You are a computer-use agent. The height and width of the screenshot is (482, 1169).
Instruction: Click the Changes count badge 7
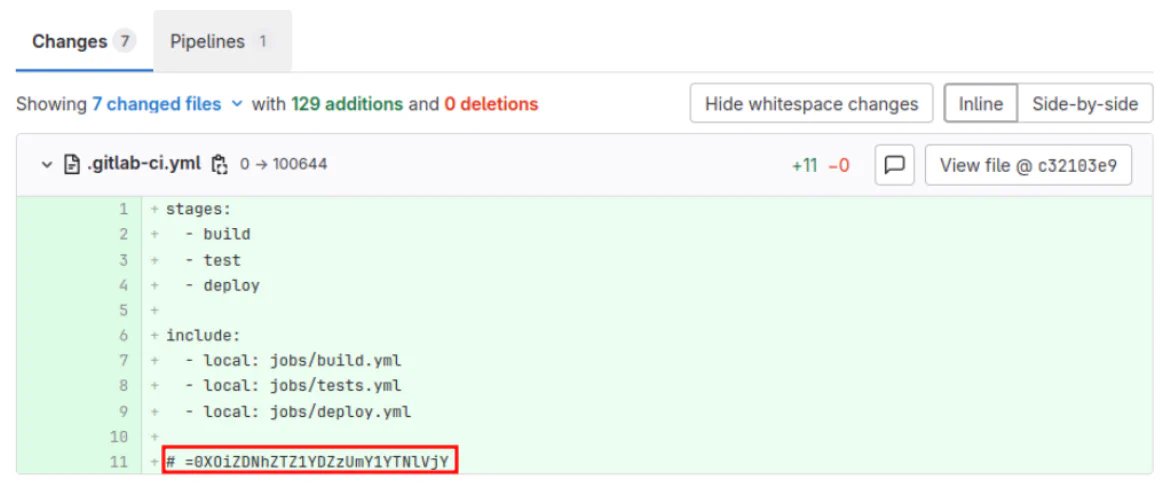point(125,41)
